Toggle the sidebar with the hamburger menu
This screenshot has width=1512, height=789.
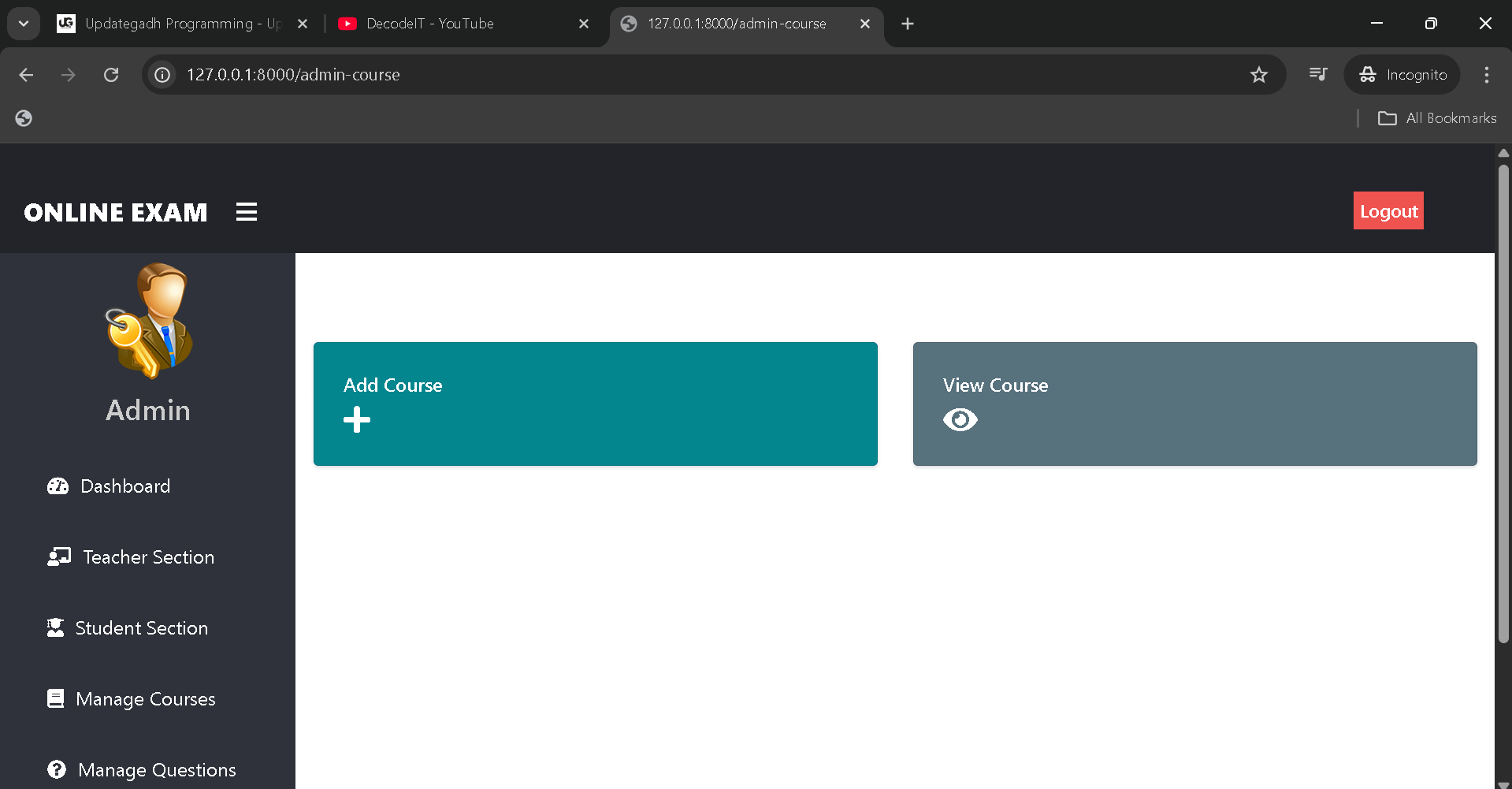click(x=247, y=211)
